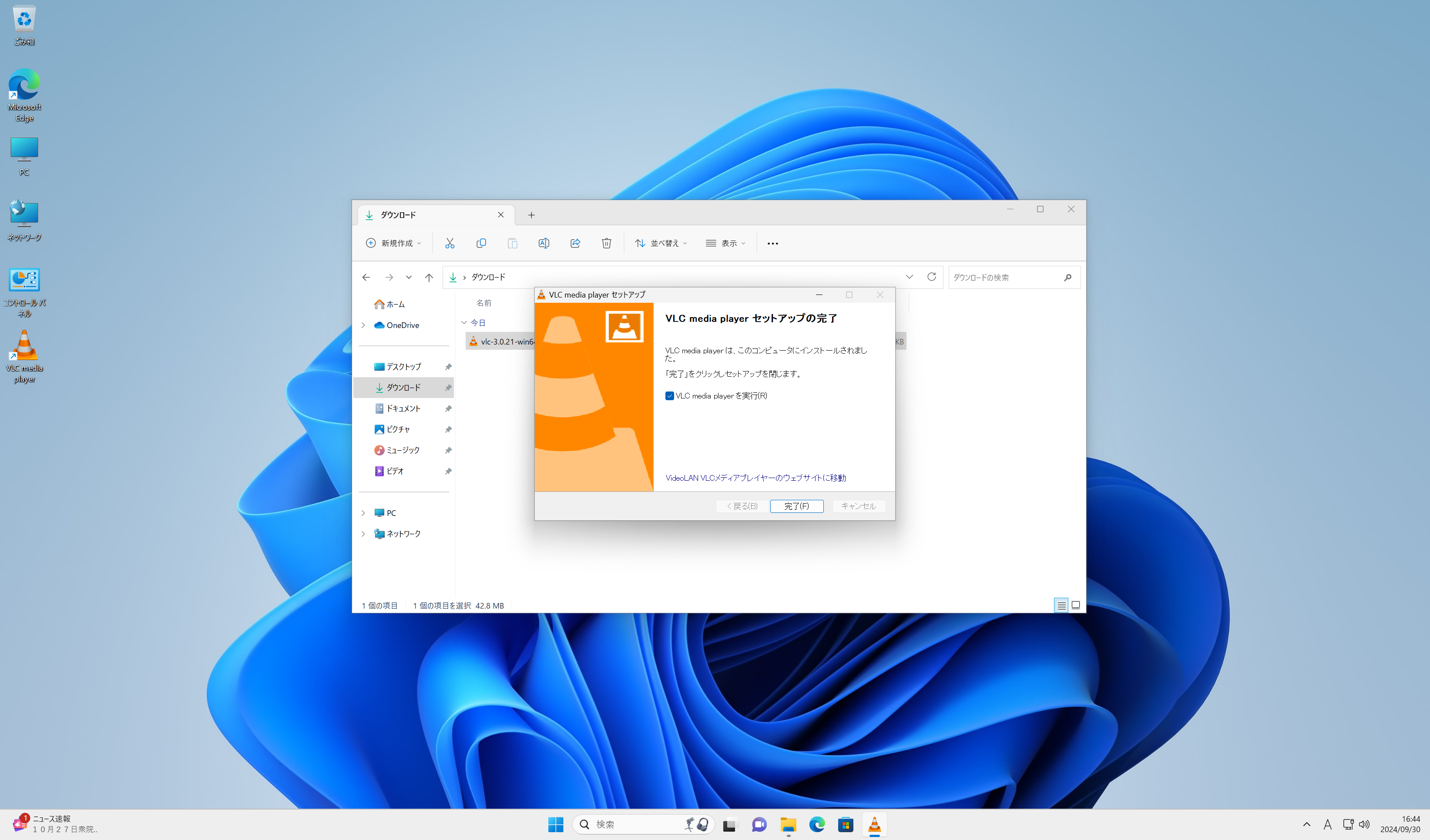Click the Rename icon in toolbar
Screen dimensions: 1430x840
click(x=543, y=243)
